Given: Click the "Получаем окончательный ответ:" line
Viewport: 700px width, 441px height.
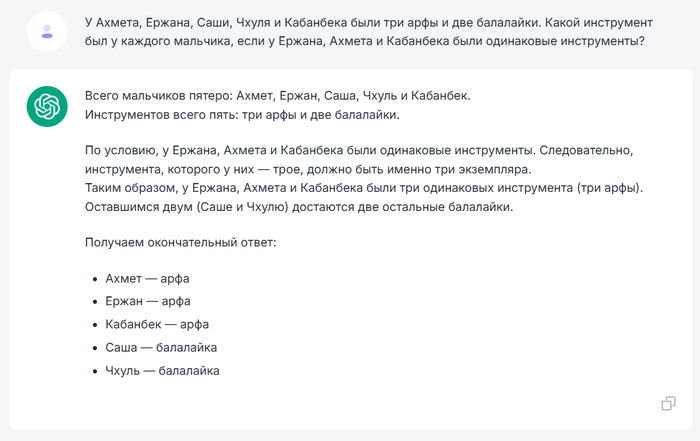Looking at the screenshot, I should click(187, 244).
